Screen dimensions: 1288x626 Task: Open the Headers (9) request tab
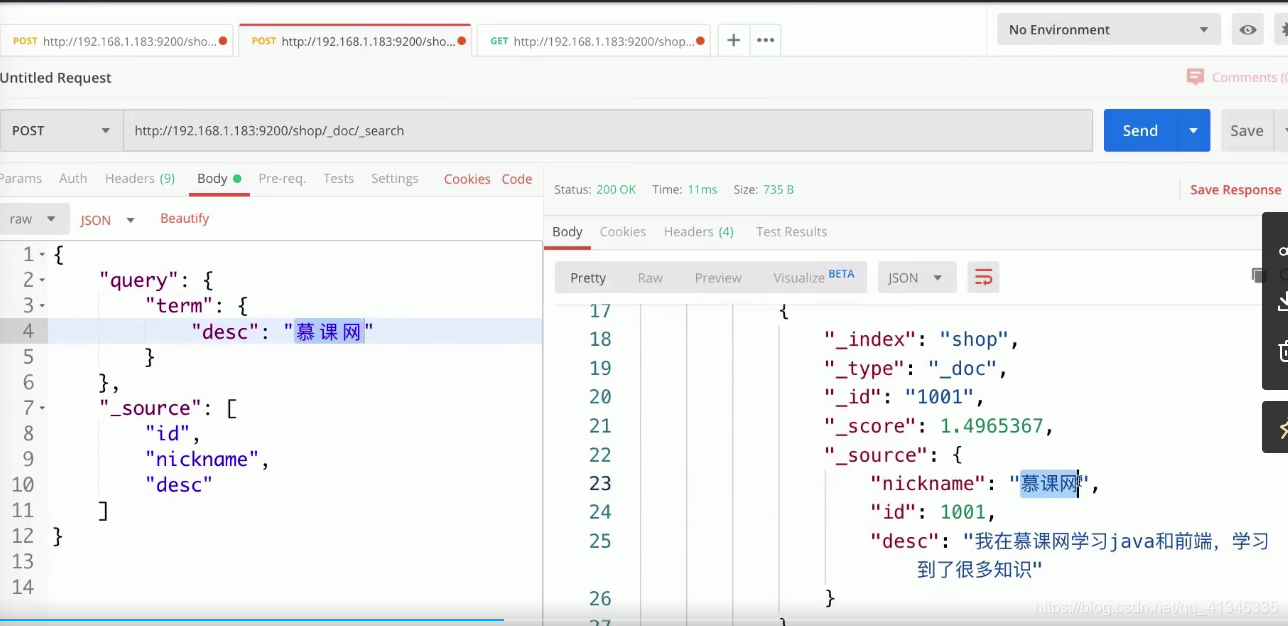[140, 178]
